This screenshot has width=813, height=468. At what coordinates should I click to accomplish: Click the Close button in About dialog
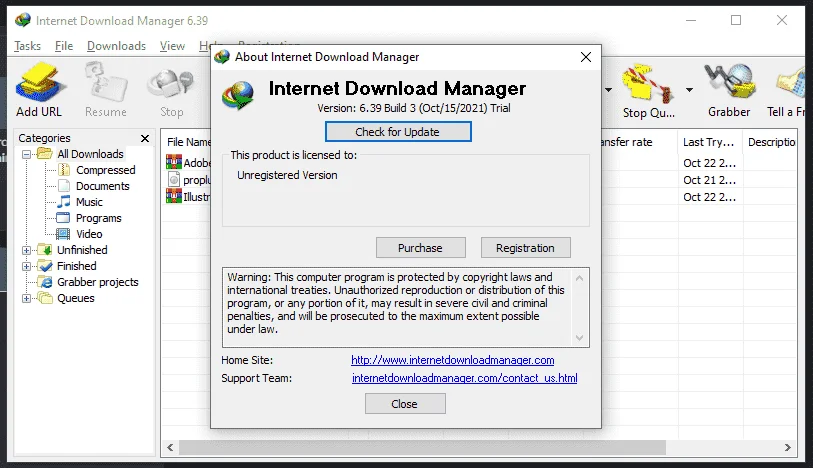(405, 404)
